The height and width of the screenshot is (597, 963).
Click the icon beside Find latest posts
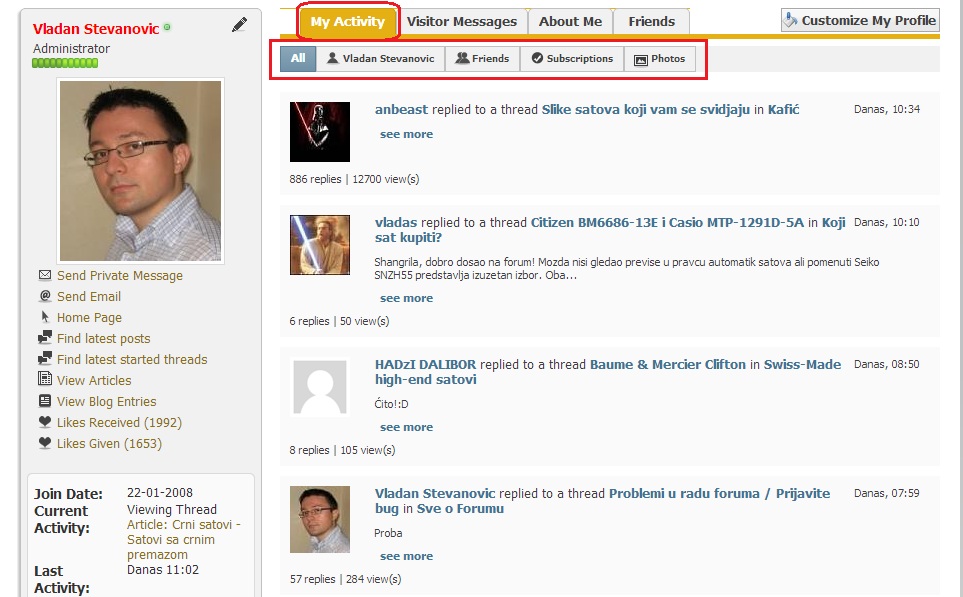tap(44, 338)
